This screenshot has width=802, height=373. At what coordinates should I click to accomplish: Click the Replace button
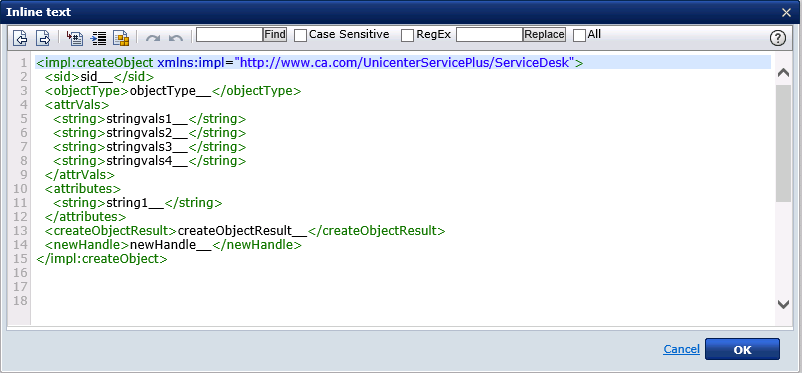click(544, 34)
